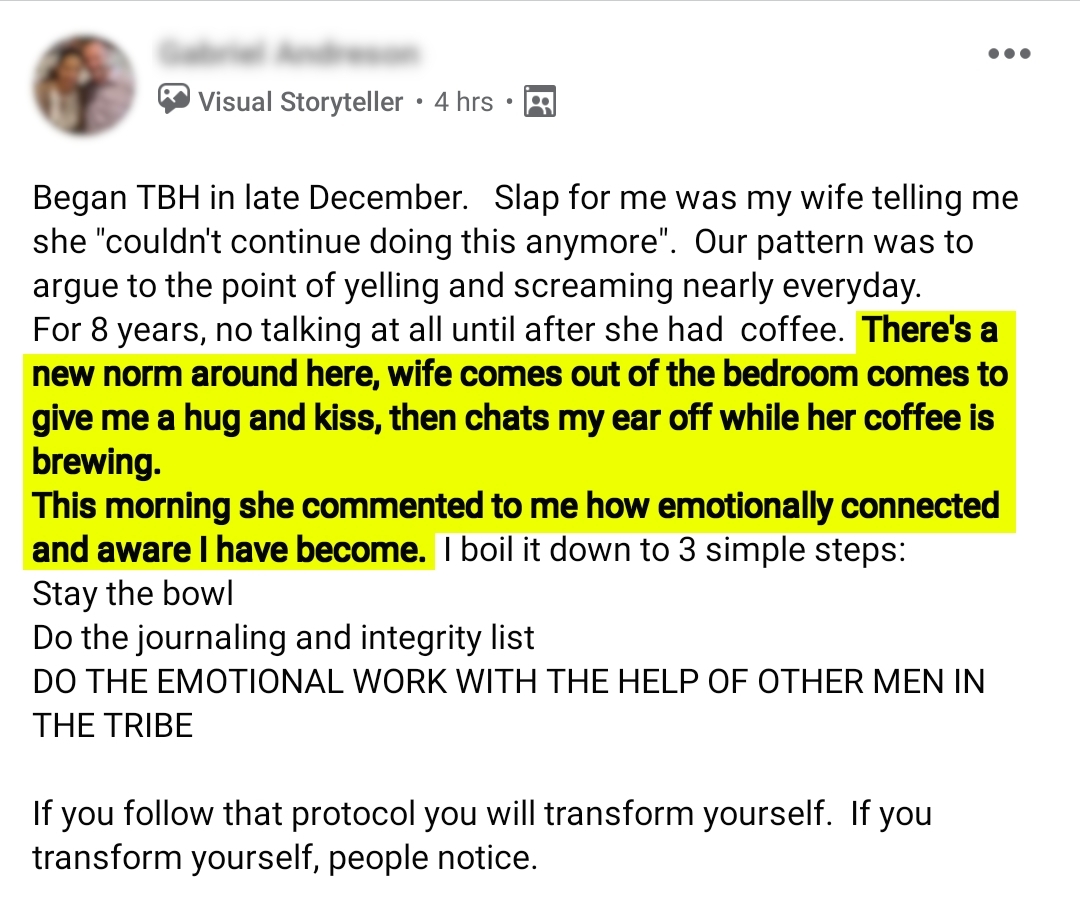Click the "Visual Storyteller" badge label
The image size is (1080, 919).
[x=300, y=101]
